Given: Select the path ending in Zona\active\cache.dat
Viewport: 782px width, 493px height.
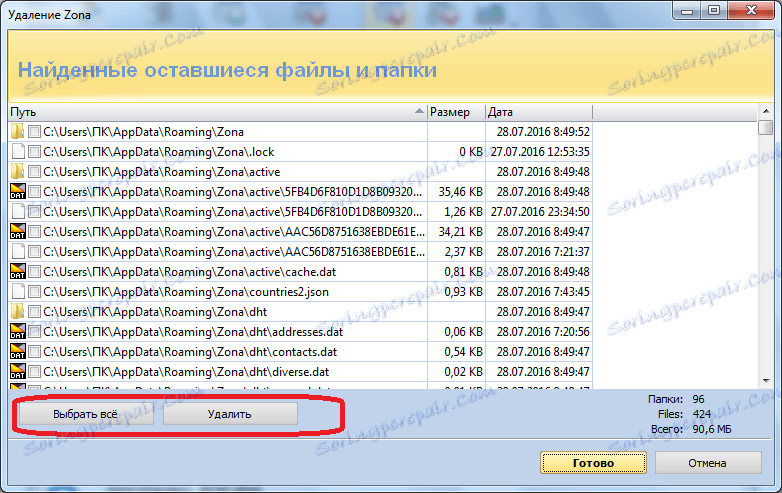Looking at the screenshot, I should pyautogui.click(x=190, y=272).
